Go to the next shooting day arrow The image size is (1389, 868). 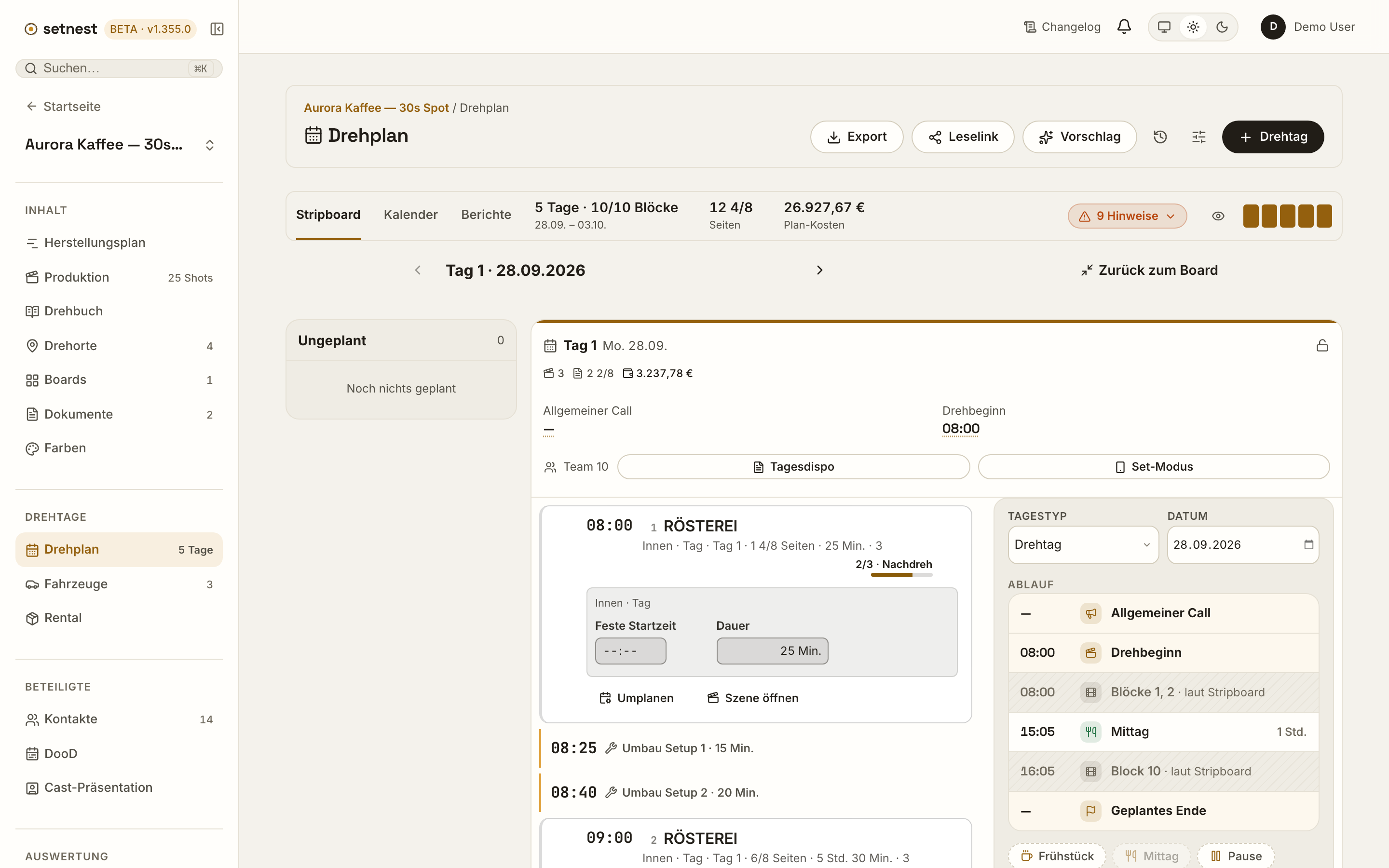point(819,270)
